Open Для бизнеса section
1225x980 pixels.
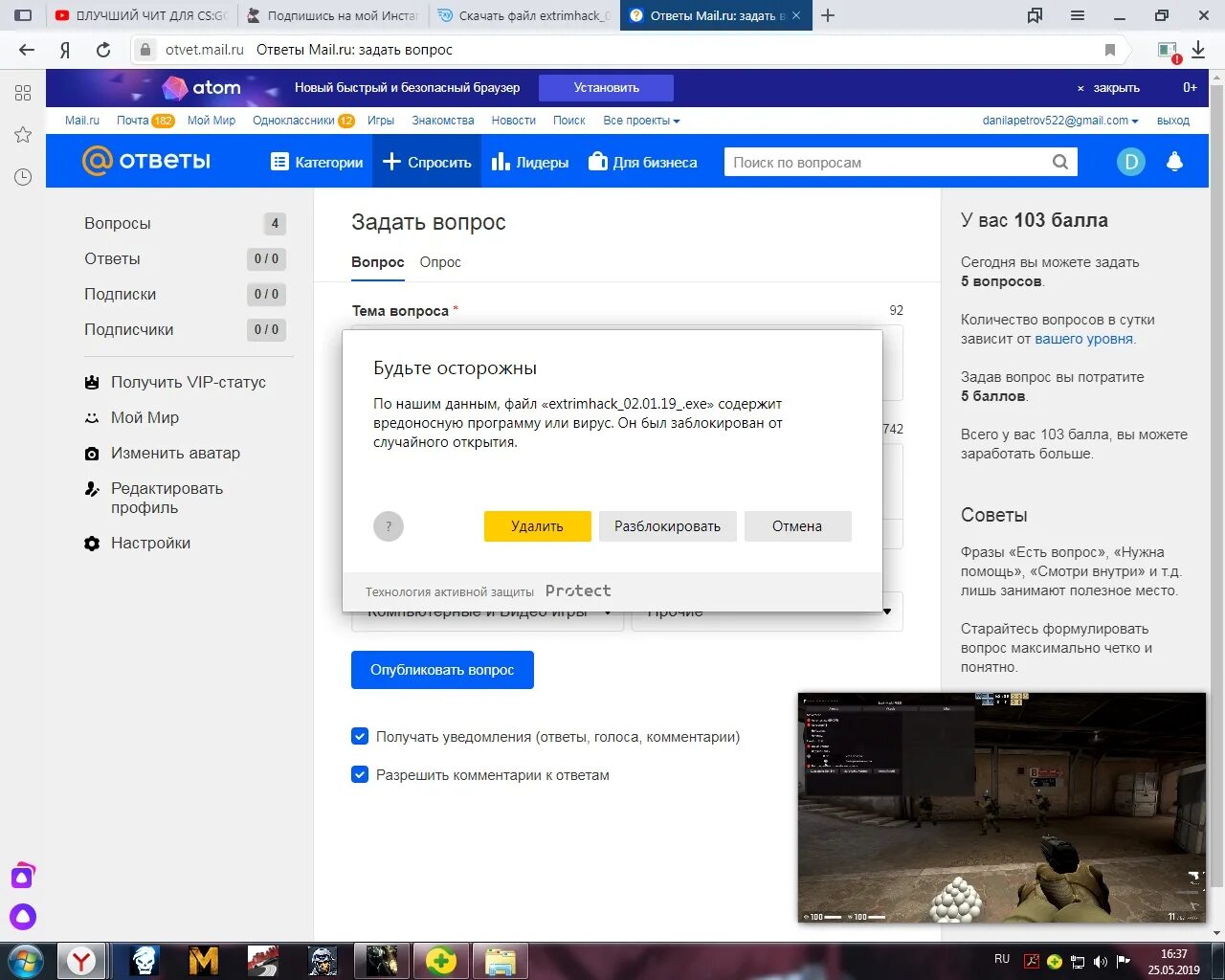click(642, 162)
